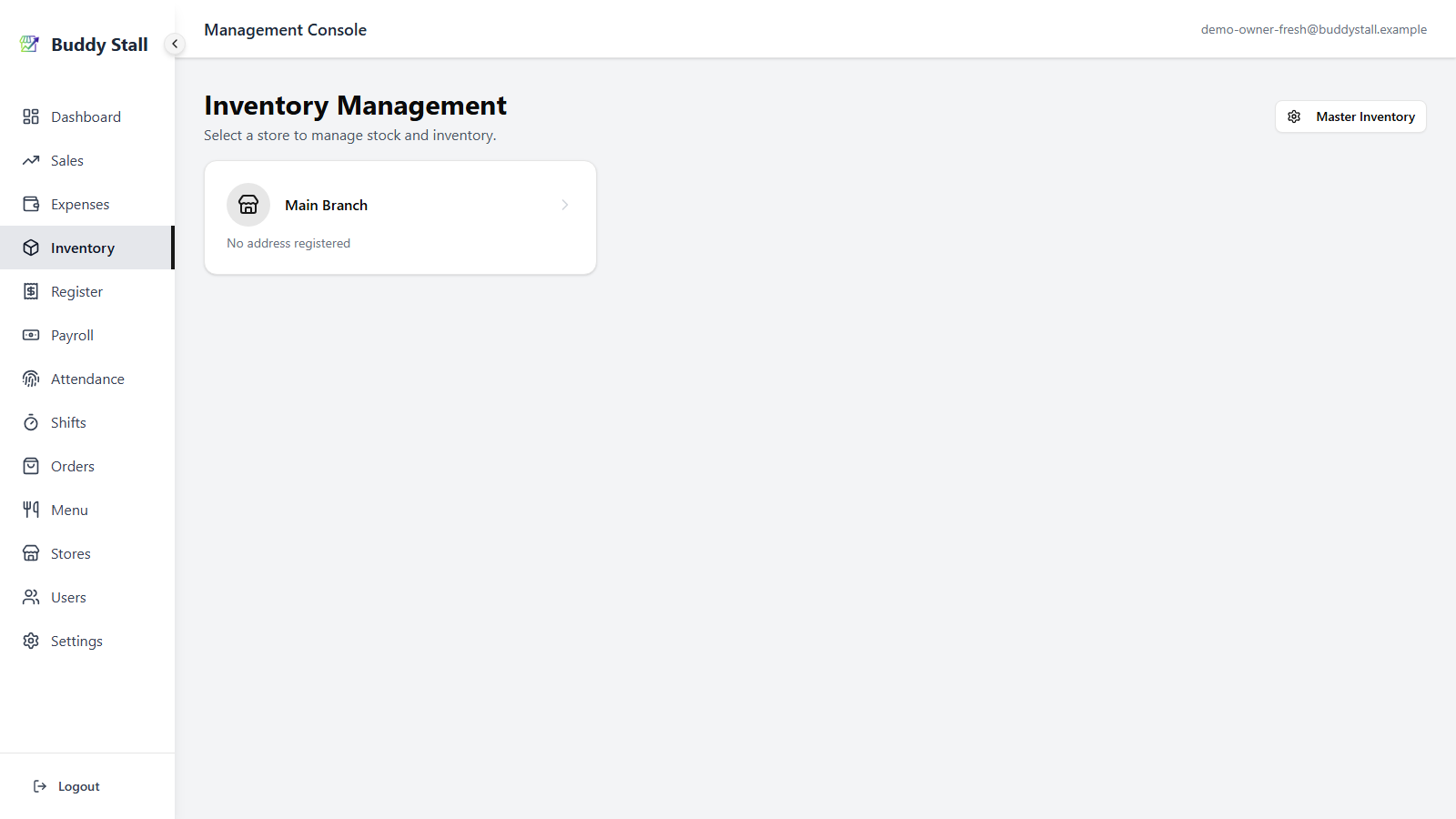Select the Inventory sidebar item

87,248
